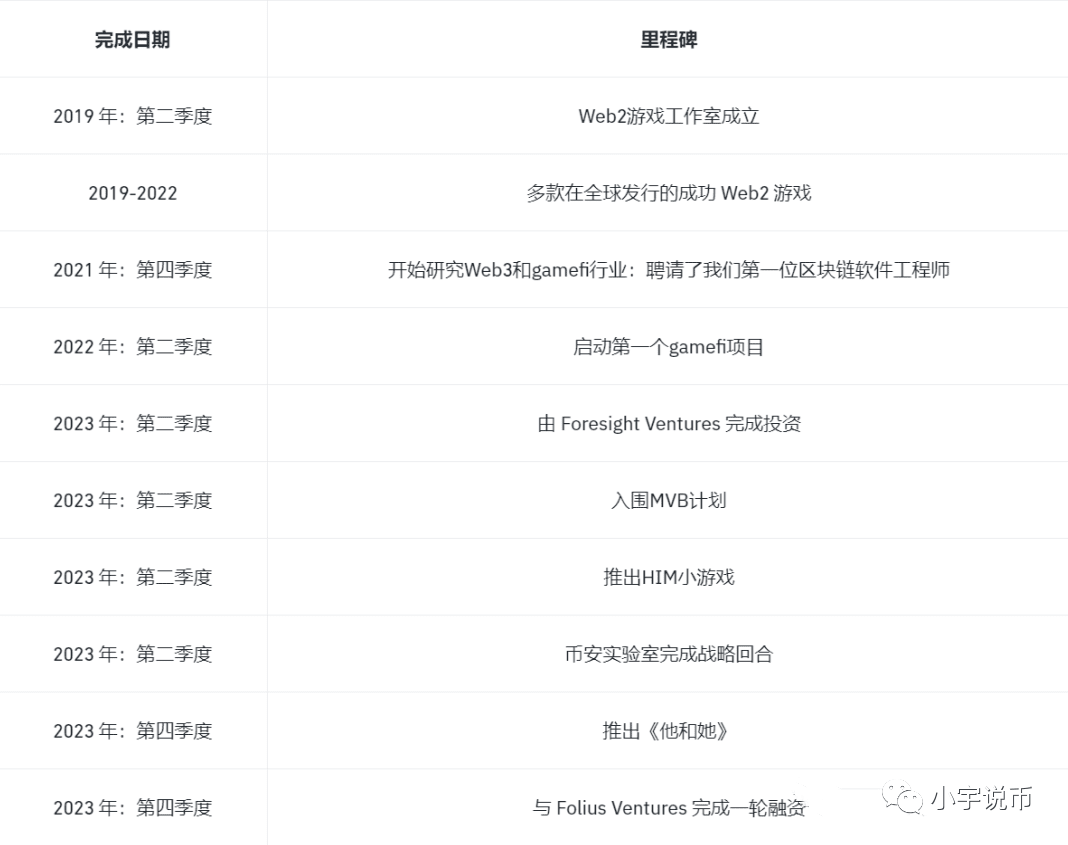Select the 推出HIM小游戏 milestone cell
The height and width of the screenshot is (845, 1068).
click(x=667, y=577)
